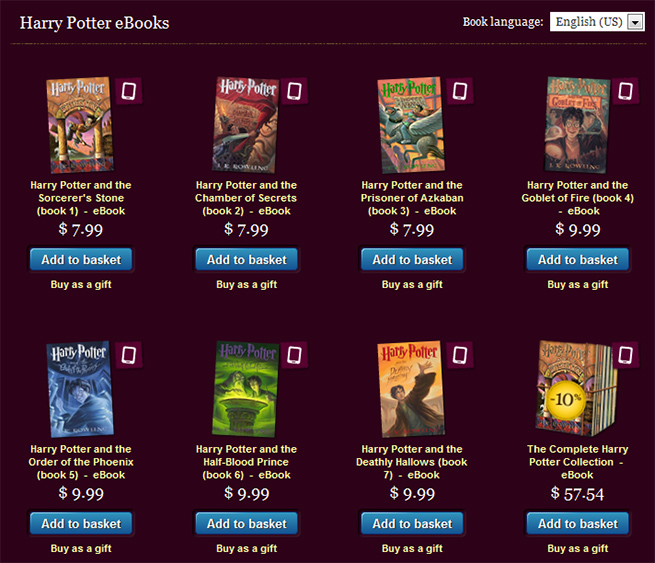The width and height of the screenshot is (655, 563).
Task: Open the Order of the Phoenix cover thumbnail
Action: pyautogui.click(x=80, y=389)
